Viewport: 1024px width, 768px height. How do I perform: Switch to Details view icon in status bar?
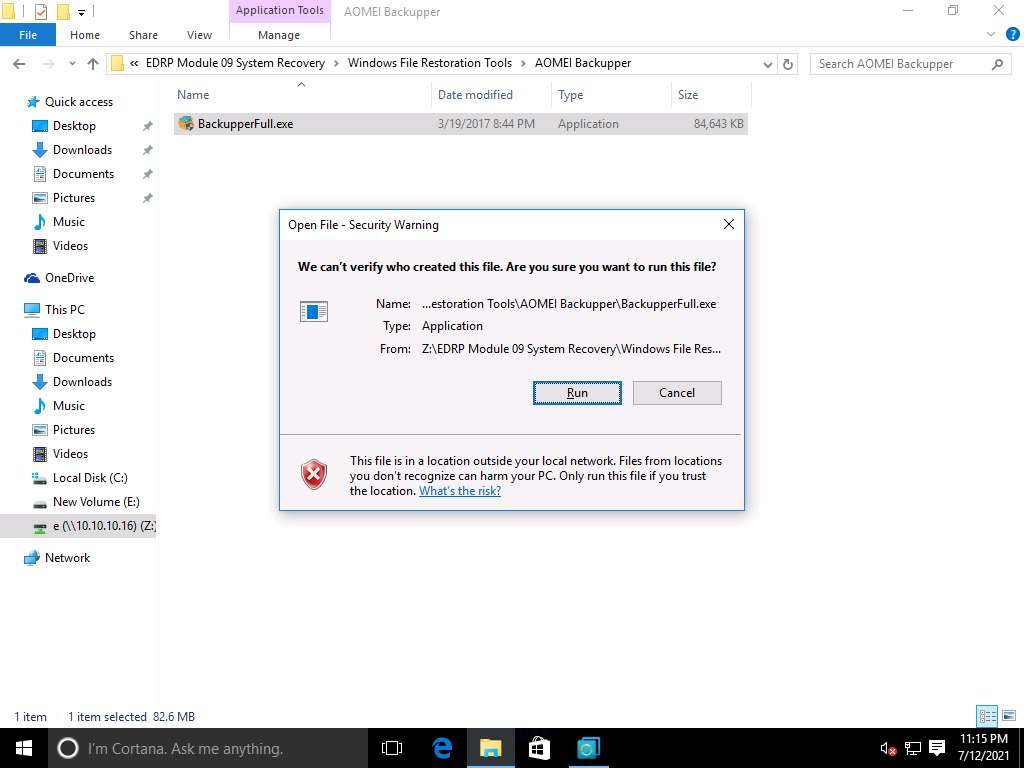pos(987,716)
